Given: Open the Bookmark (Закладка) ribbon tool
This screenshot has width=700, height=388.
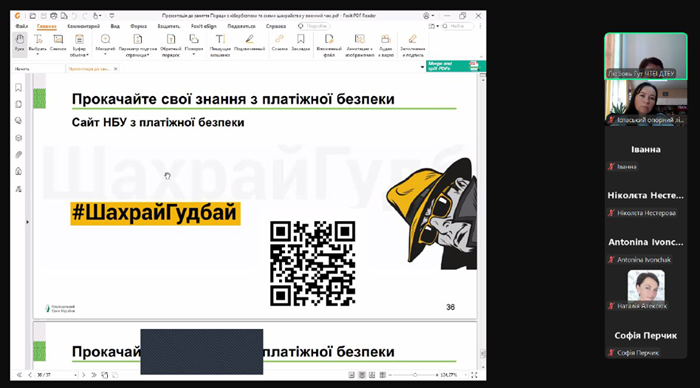Looking at the screenshot, I should point(301,43).
